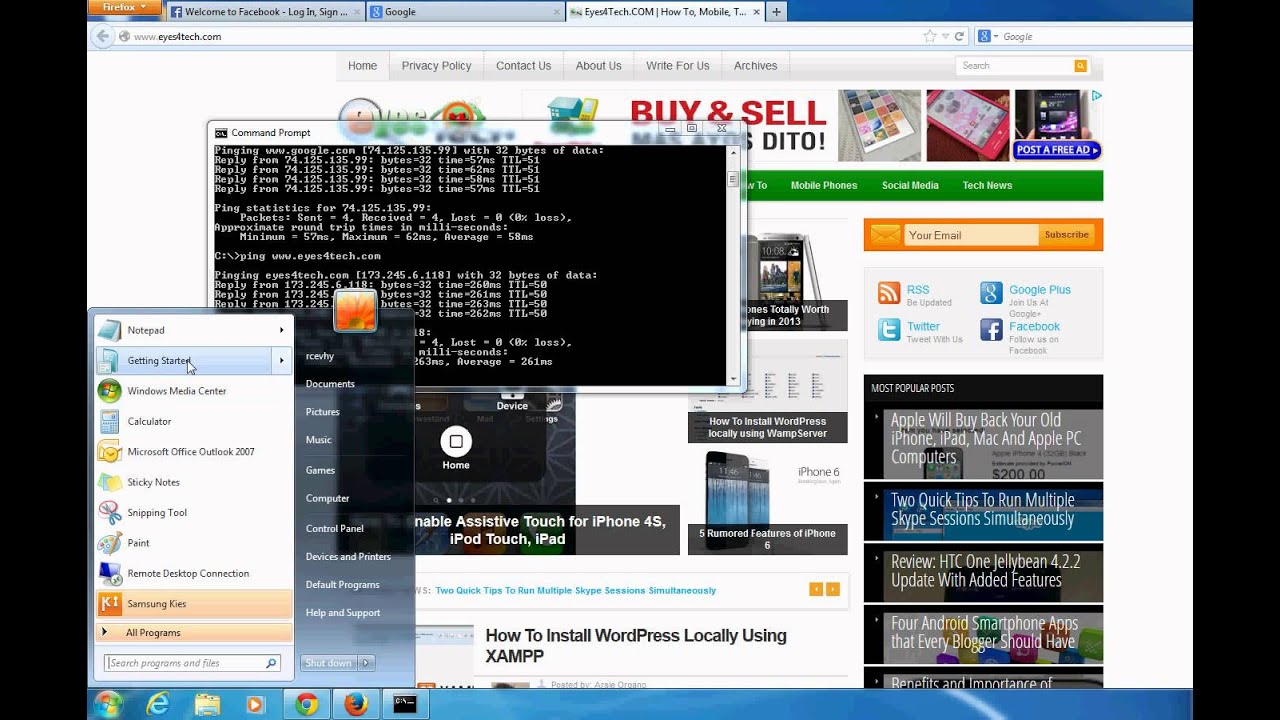Reload the page in Firefox
Screen dimensions: 1280x720
(959, 36)
